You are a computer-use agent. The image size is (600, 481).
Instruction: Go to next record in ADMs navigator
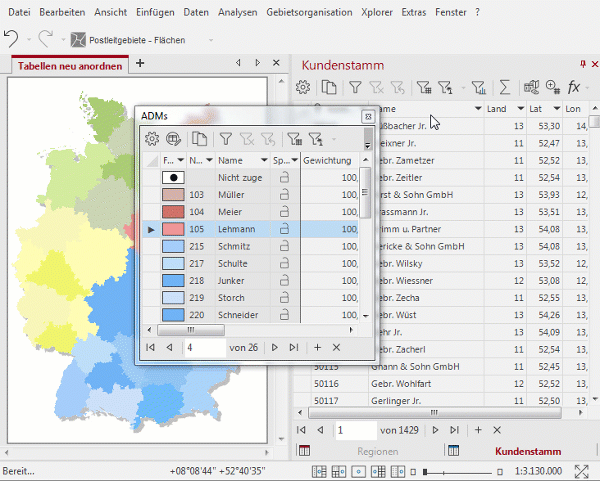[274, 347]
